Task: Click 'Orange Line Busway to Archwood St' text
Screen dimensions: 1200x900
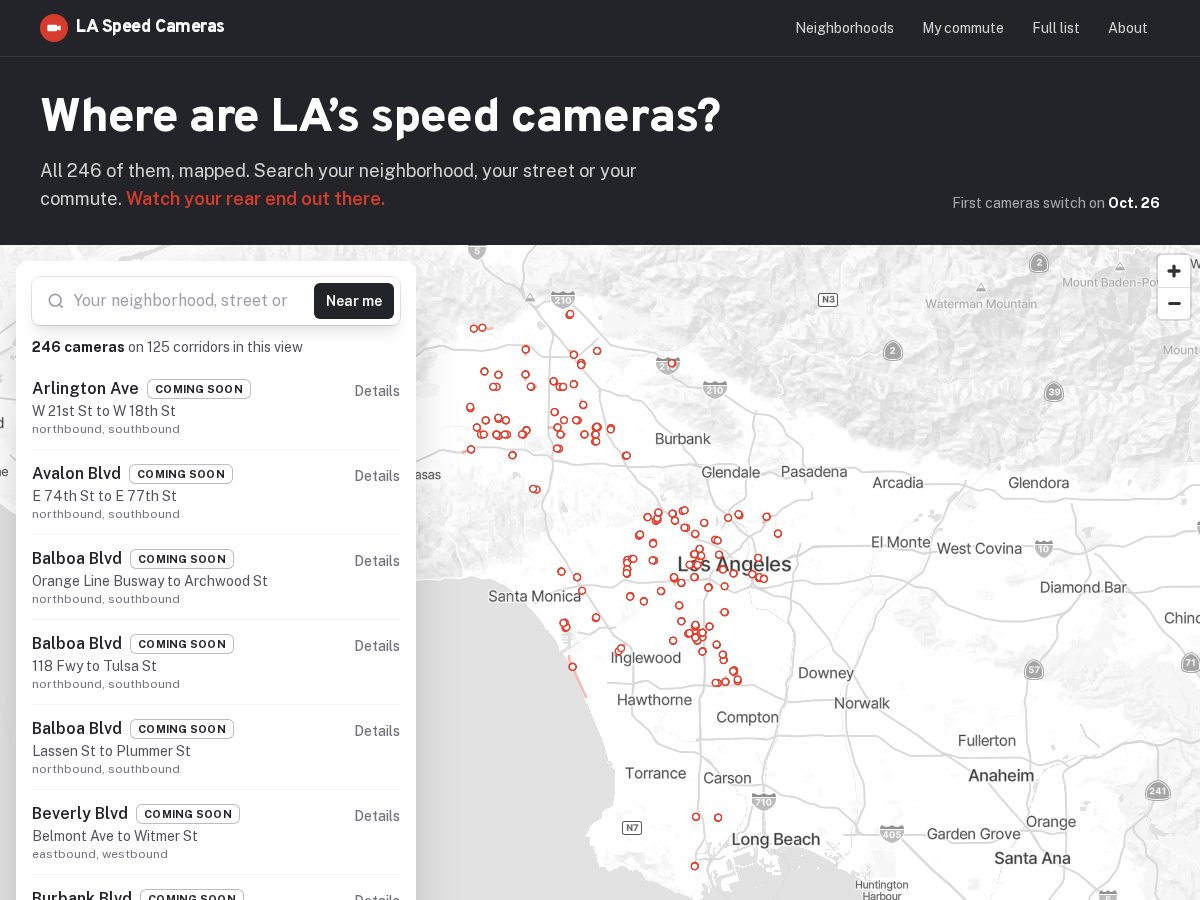Action: [x=150, y=581]
